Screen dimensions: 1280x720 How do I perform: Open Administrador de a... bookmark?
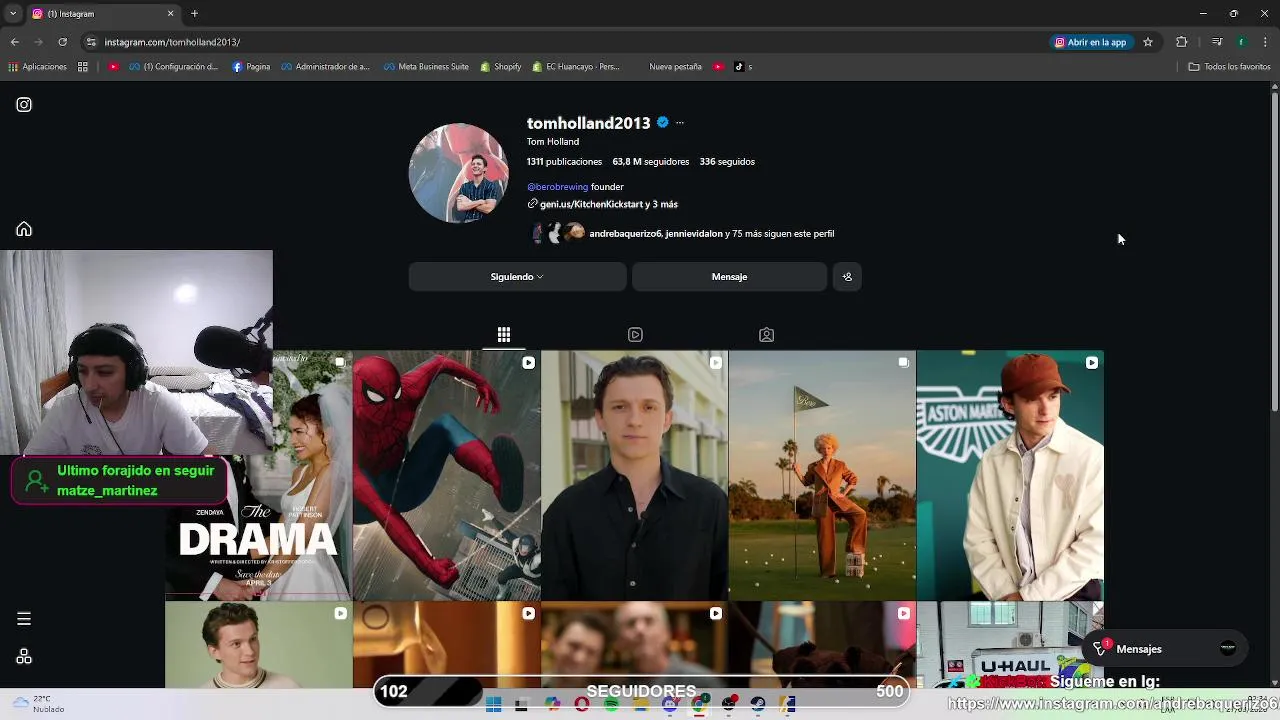pyautogui.click(x=326, y=67)
